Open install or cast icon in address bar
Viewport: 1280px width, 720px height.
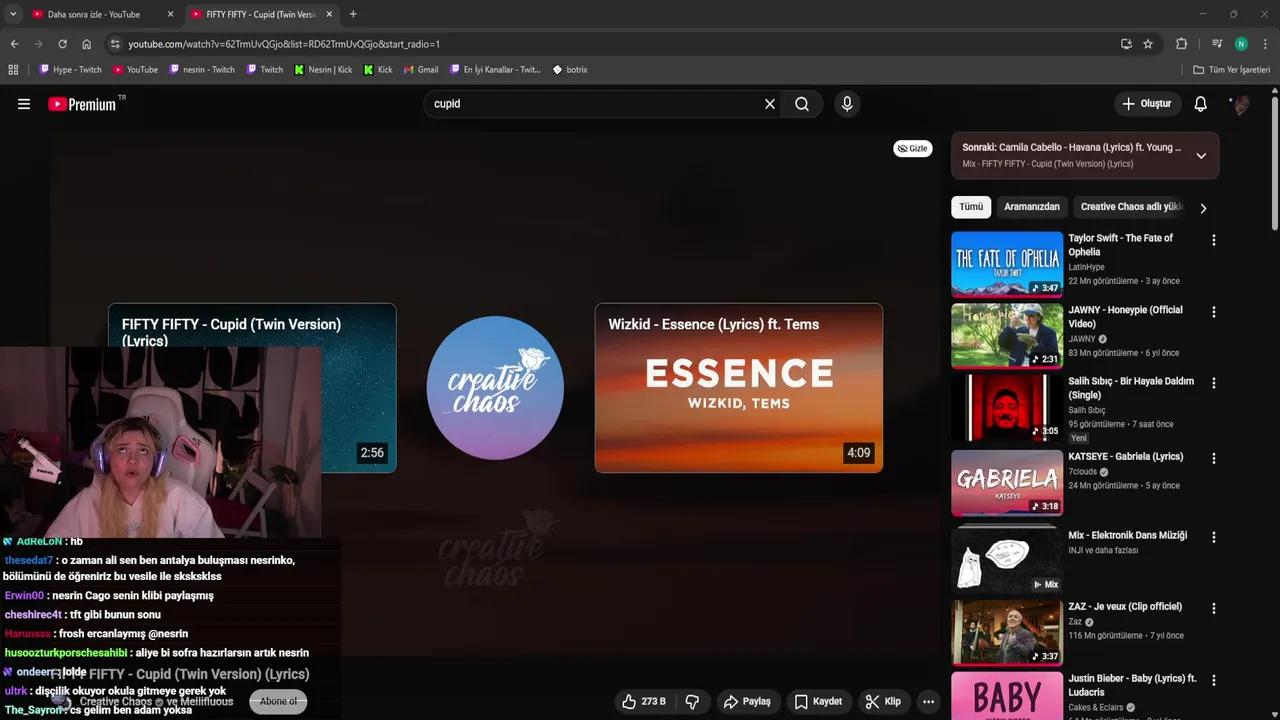pos(1126,44)
